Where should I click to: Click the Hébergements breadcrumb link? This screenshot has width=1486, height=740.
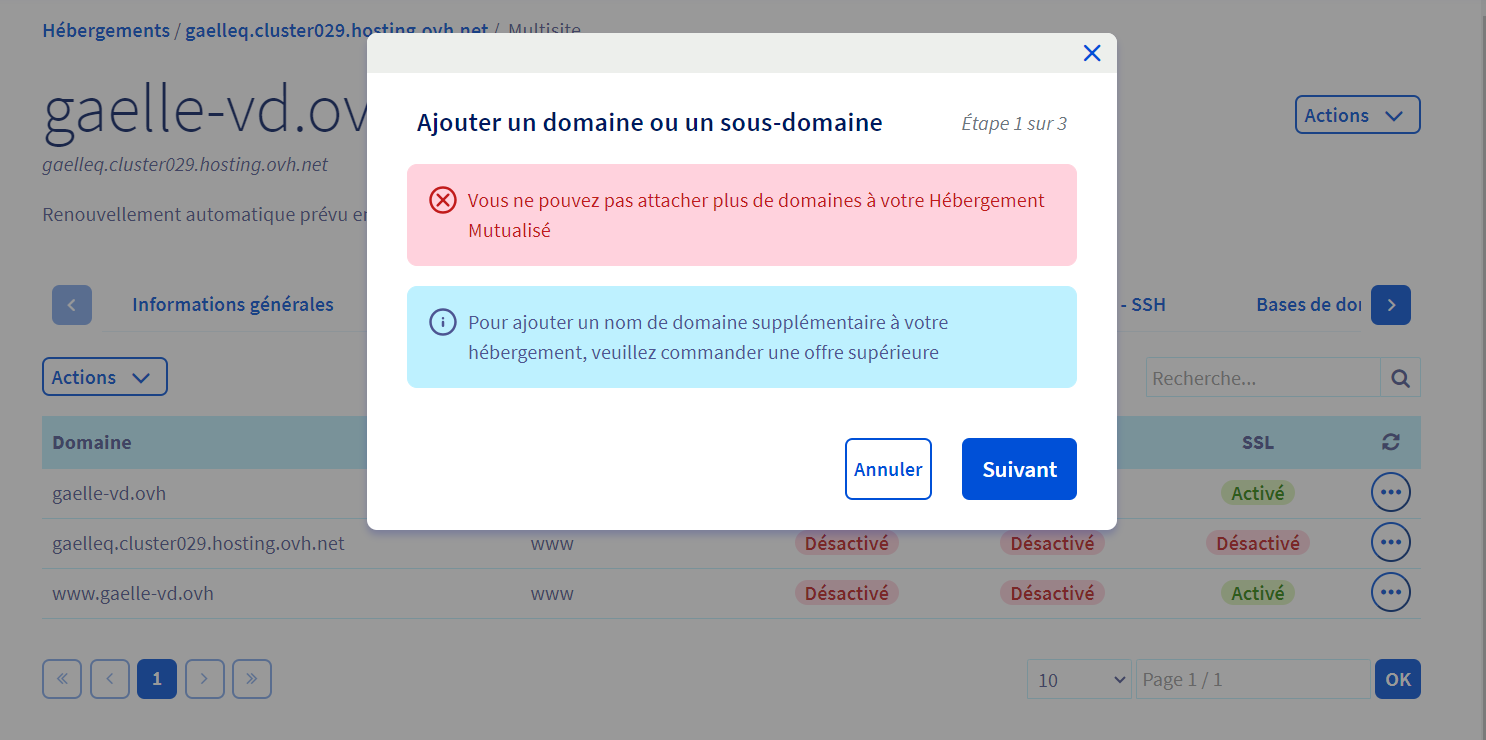tap(106, 30)
